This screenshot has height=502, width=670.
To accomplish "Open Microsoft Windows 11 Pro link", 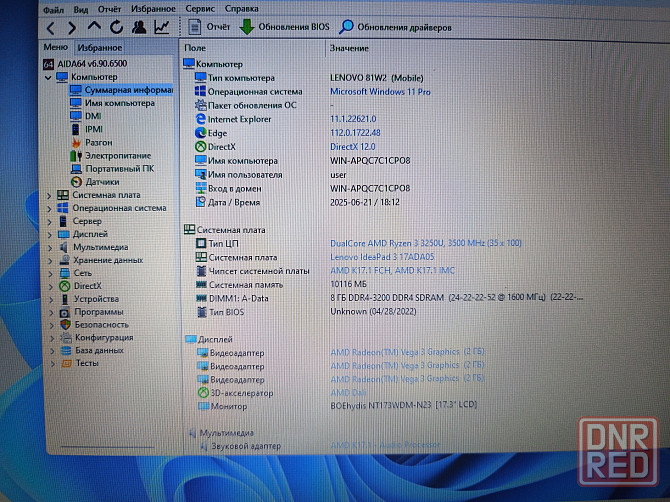I will [x=380, y=91].
